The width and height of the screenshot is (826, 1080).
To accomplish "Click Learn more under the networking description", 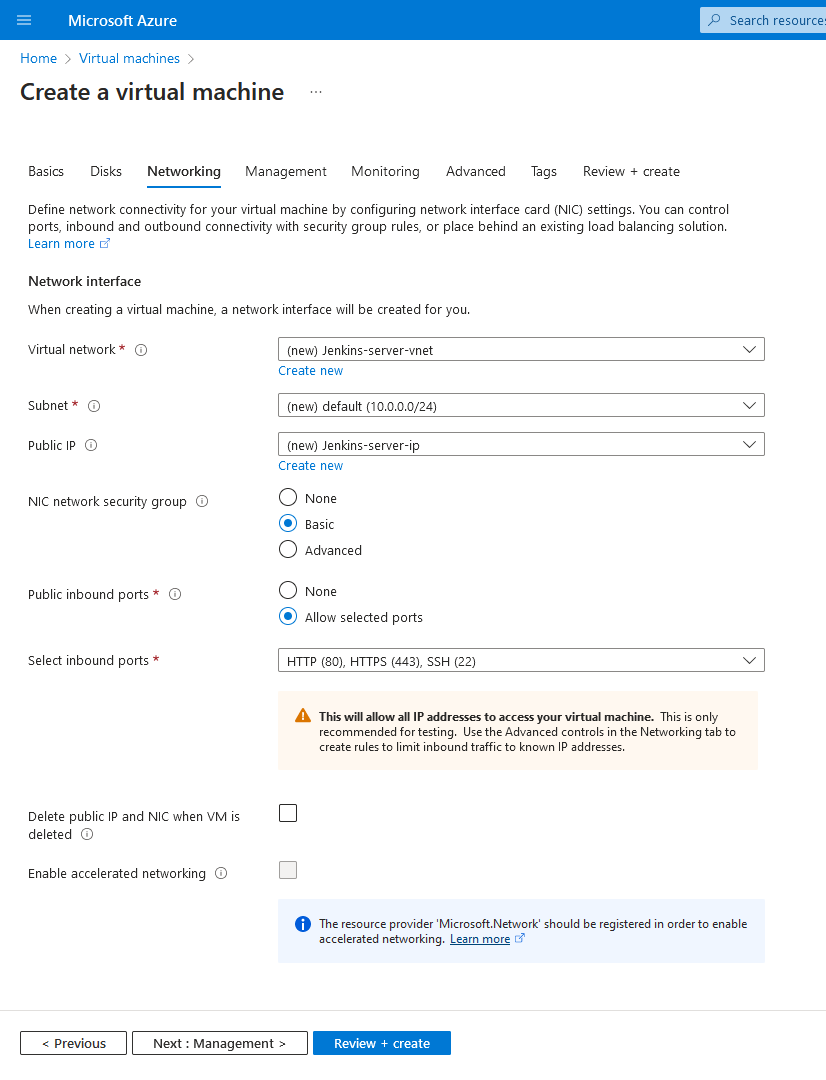I will (x=61, y=244).
